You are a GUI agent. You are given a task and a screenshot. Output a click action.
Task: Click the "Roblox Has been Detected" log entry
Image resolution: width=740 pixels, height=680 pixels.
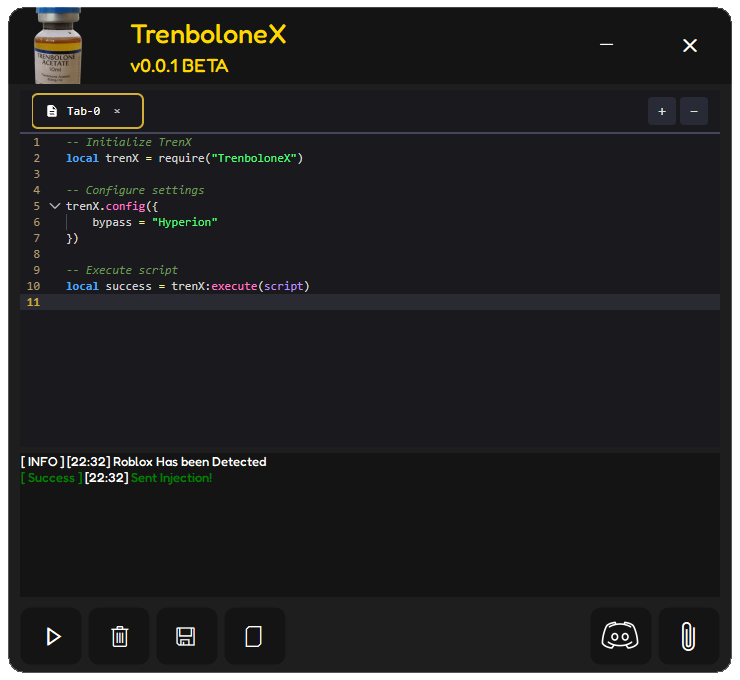click(x=190, y=462)
